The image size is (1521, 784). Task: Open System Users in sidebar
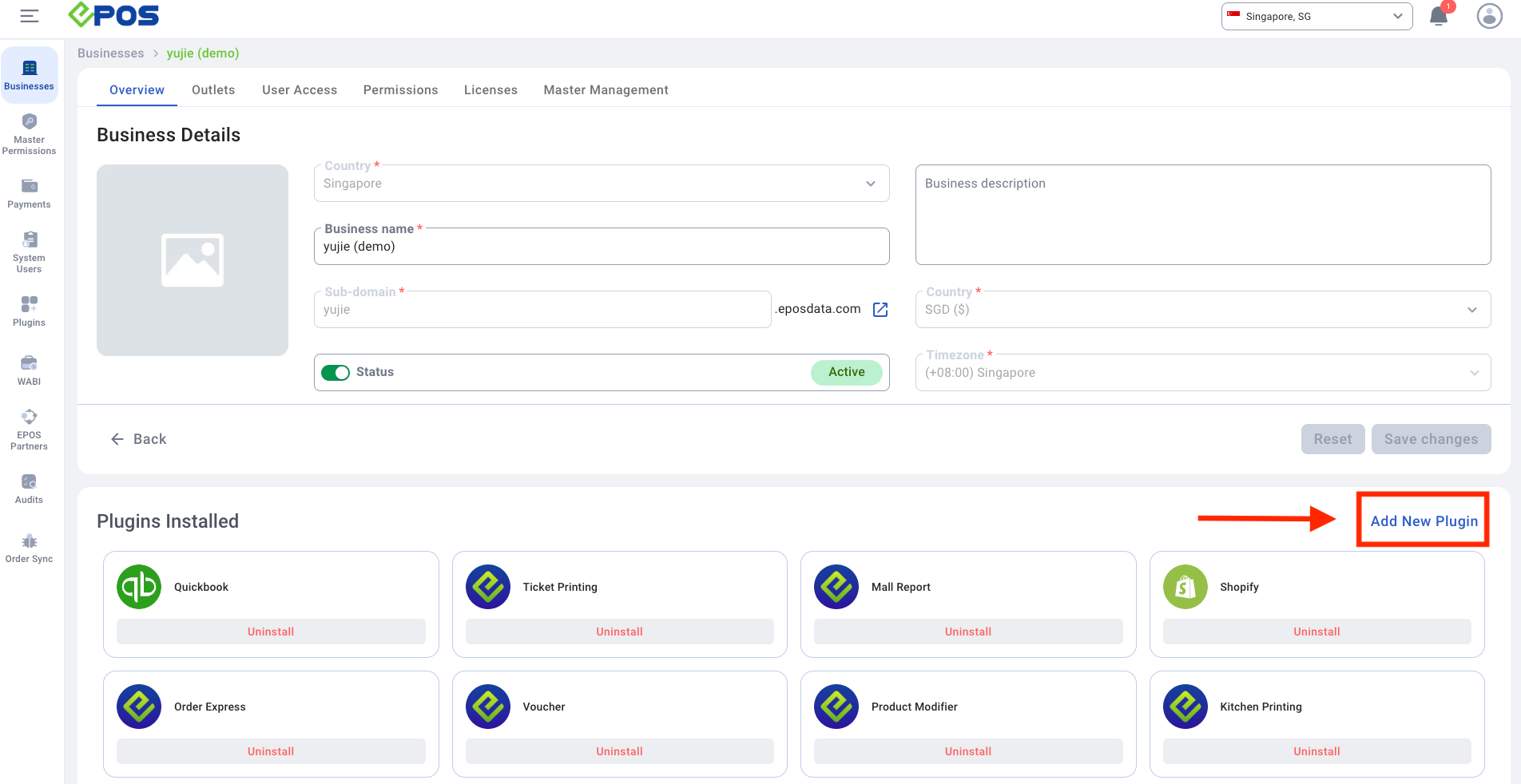tap(30, 252)
